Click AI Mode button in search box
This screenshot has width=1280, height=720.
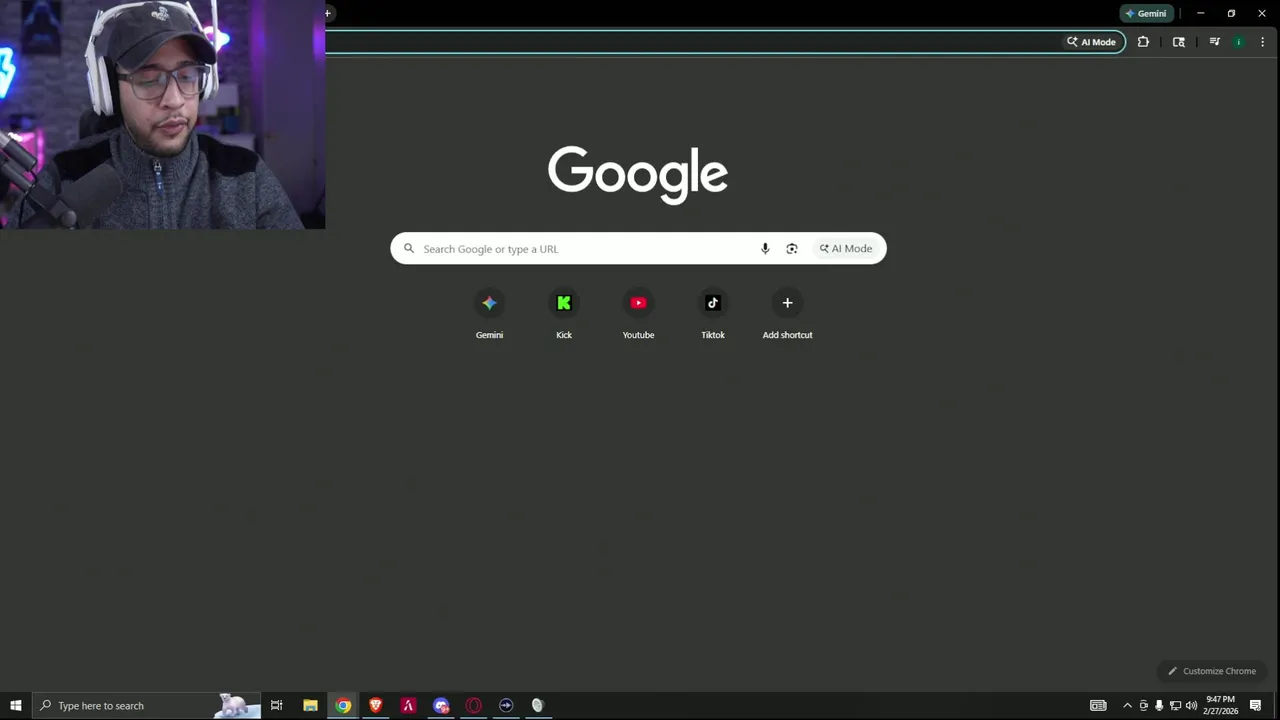846,249
